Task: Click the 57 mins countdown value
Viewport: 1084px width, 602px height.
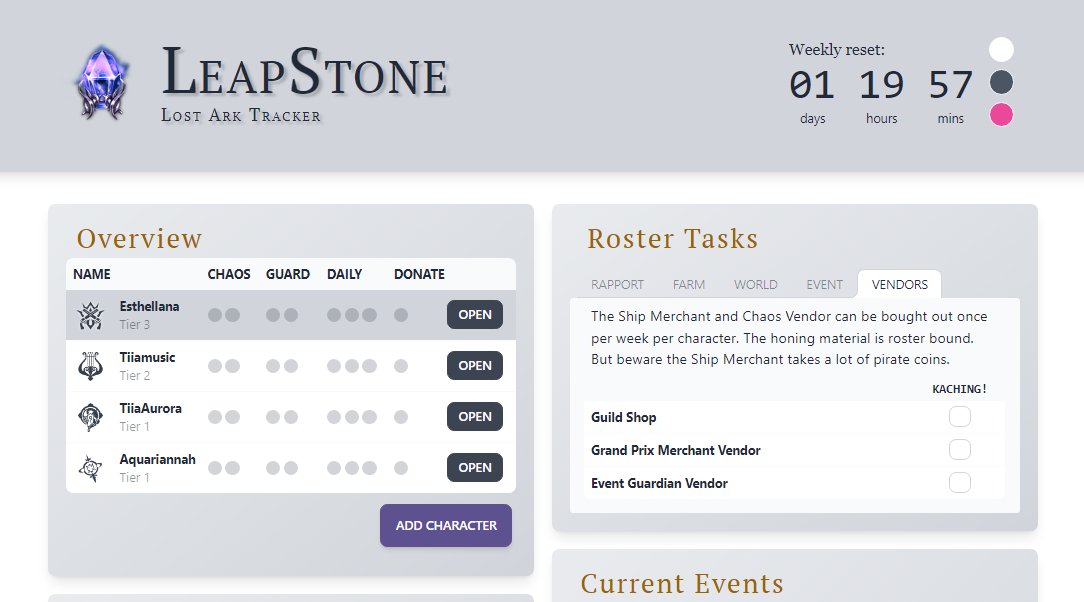Action: (x=951, y=85)
